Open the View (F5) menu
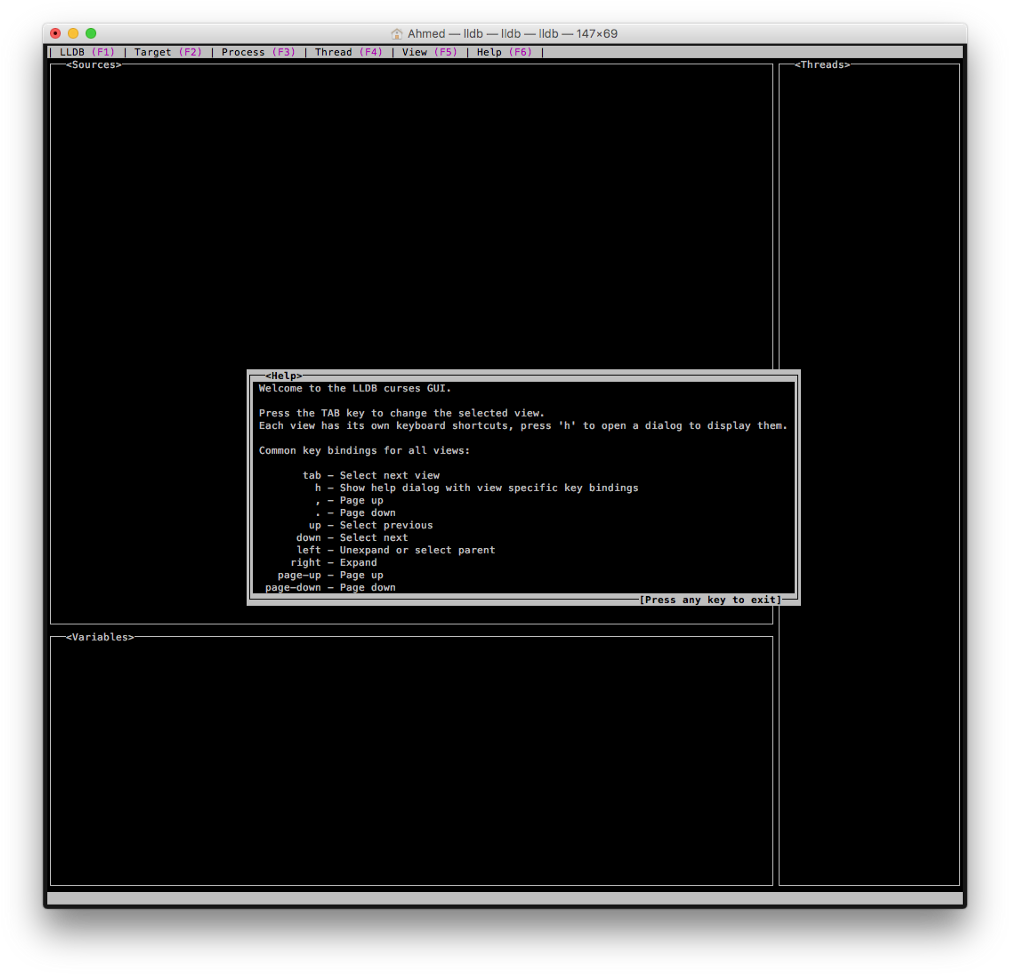This screenshot has width=1010, height=974. coord(429,52)
